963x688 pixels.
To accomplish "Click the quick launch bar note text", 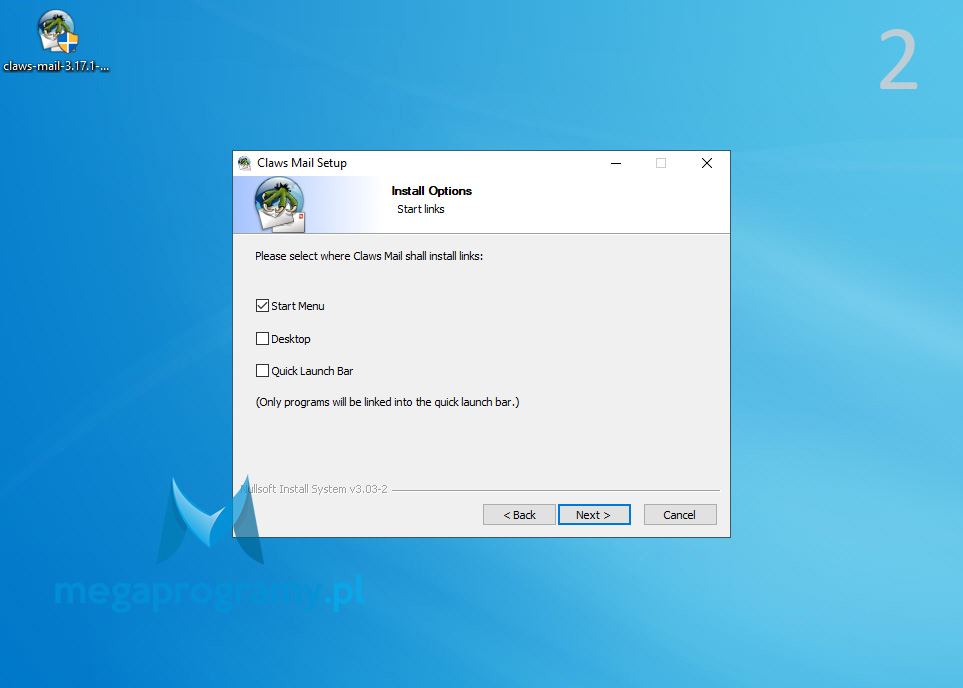I will (x=388, y=402).
